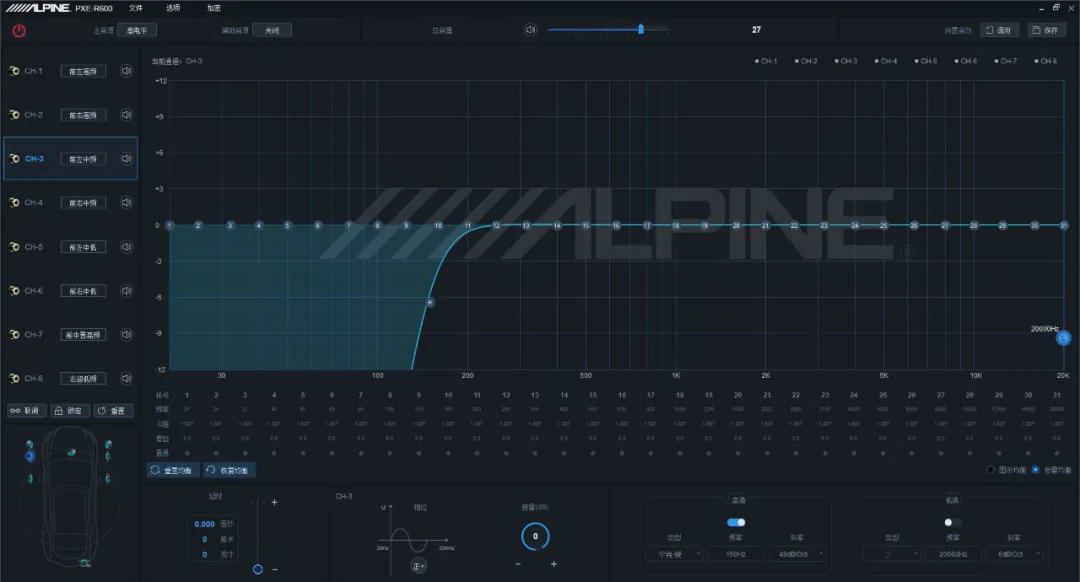Click the RCA icon beside CH-5

(14, 247)
